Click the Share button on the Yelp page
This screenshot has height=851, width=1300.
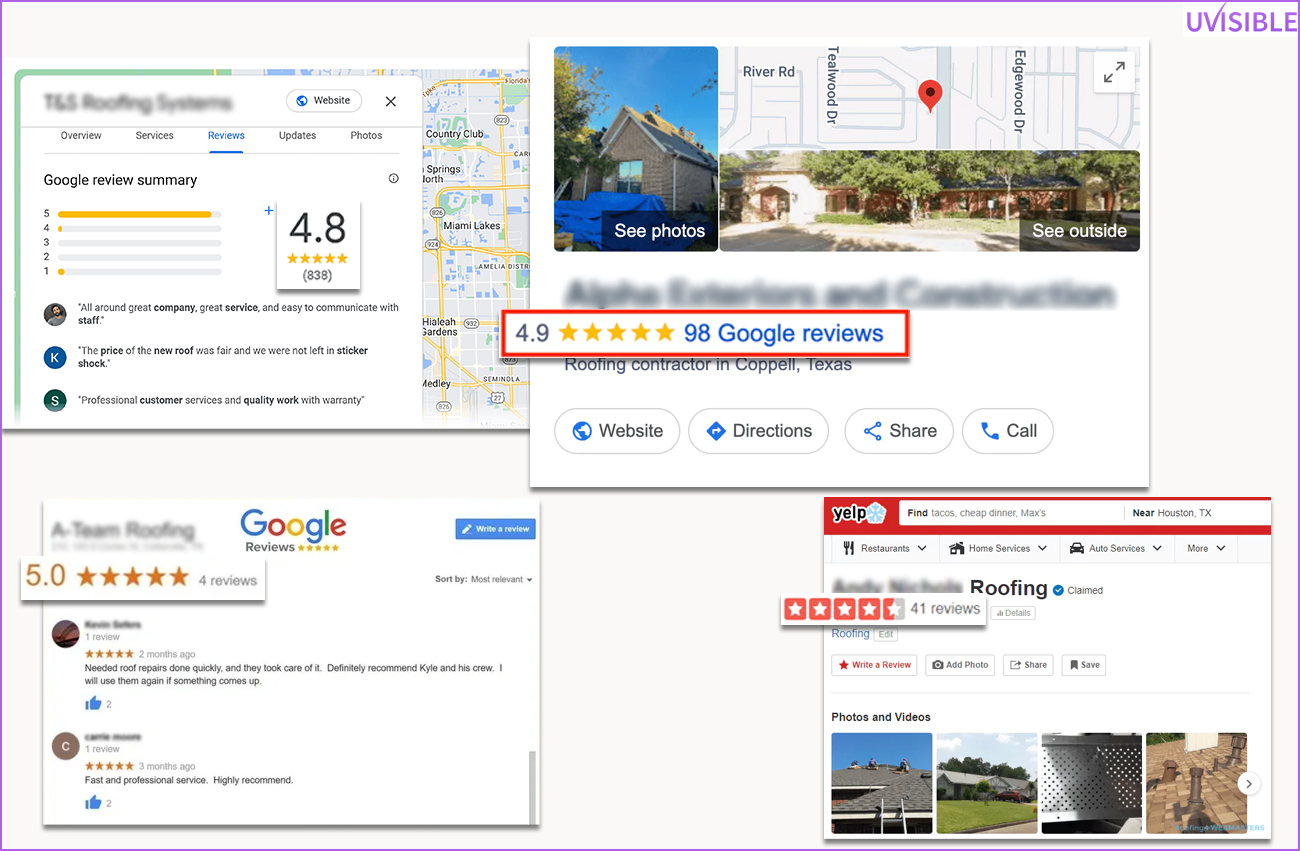tap(1028, 665)
